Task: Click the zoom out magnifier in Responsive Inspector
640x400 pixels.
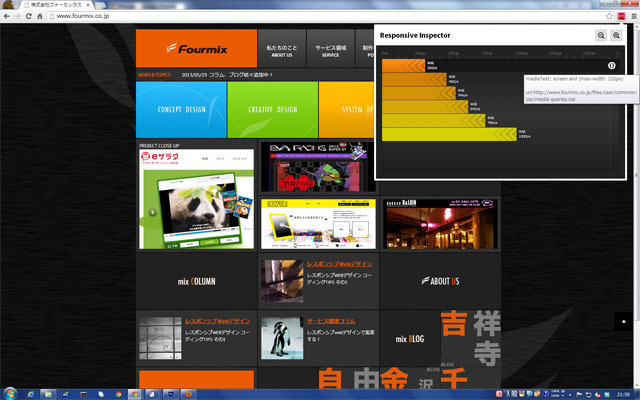Action: (x=602, y=35)
